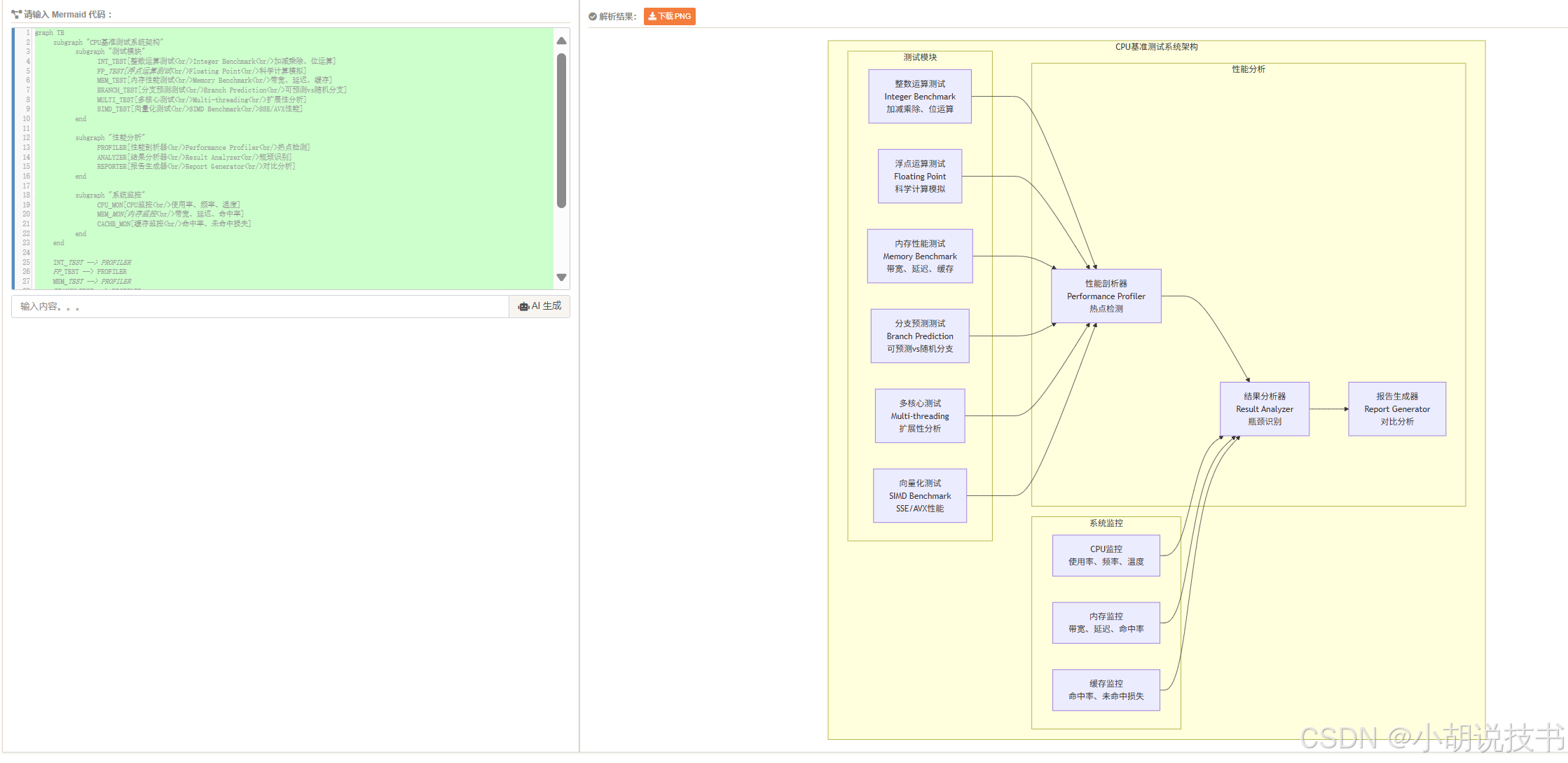Click code line 'FP_TEST --> PROFILER'
The width and height of the screenshot is (1568, 763).
90,272
